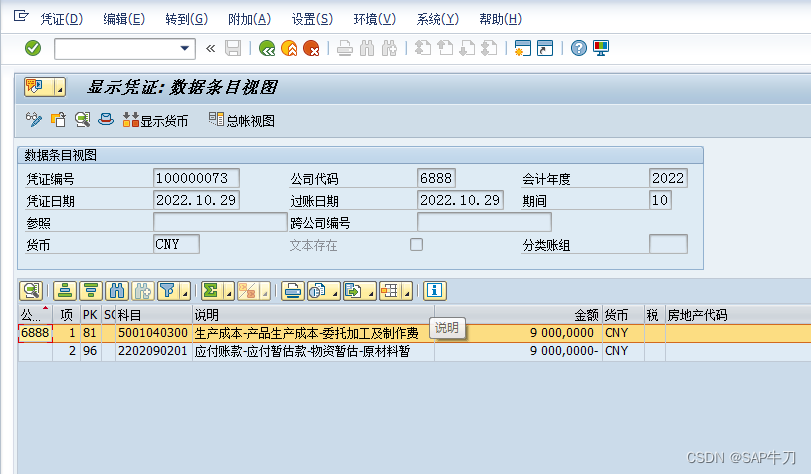The height and width of the screenshot is (474, 811).
Task: Click the 凭证编号 field 100000073
Action: click(x=196, y=178)
